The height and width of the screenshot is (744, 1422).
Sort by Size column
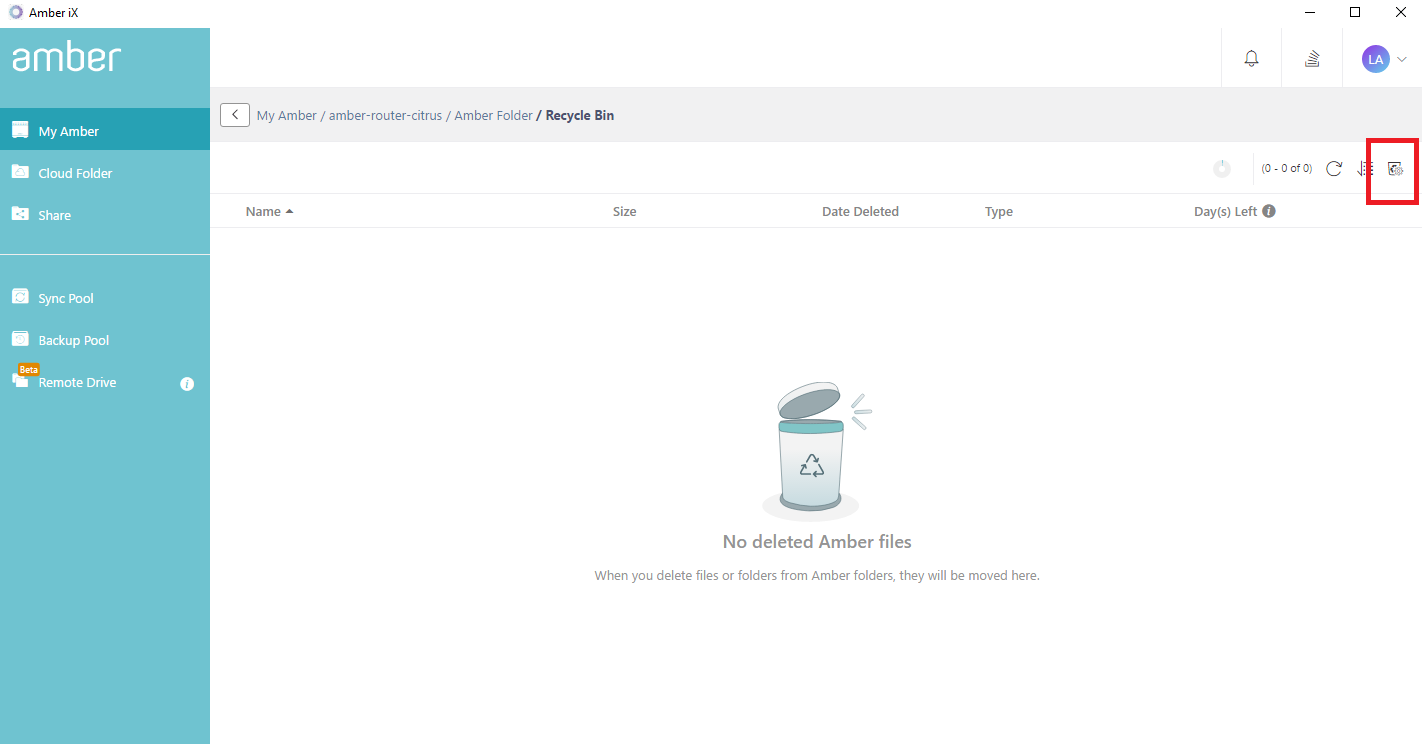624,211
